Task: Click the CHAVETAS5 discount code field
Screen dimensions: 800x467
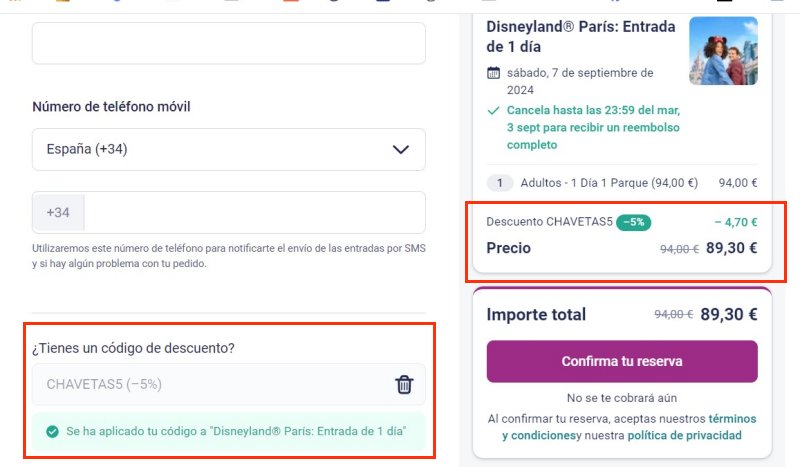Action: pyautogui.click(x=210, y=384)
